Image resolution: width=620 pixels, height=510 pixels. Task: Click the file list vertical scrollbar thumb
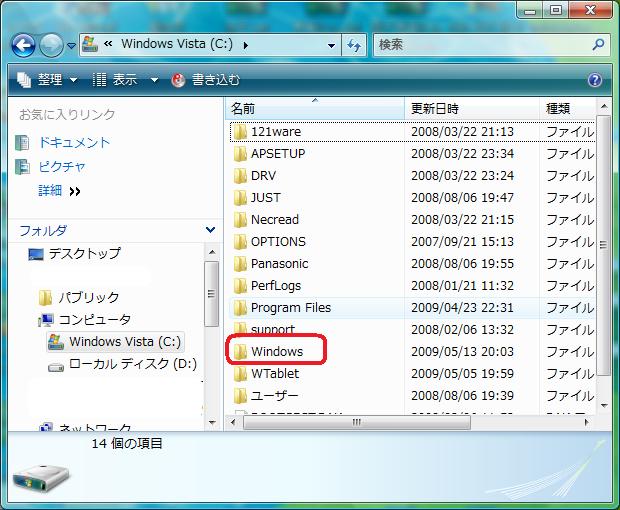pos(603,245)
